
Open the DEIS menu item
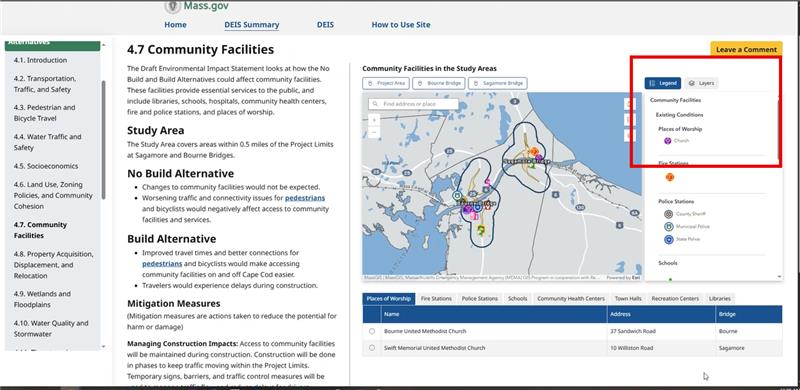coord(325,25)
